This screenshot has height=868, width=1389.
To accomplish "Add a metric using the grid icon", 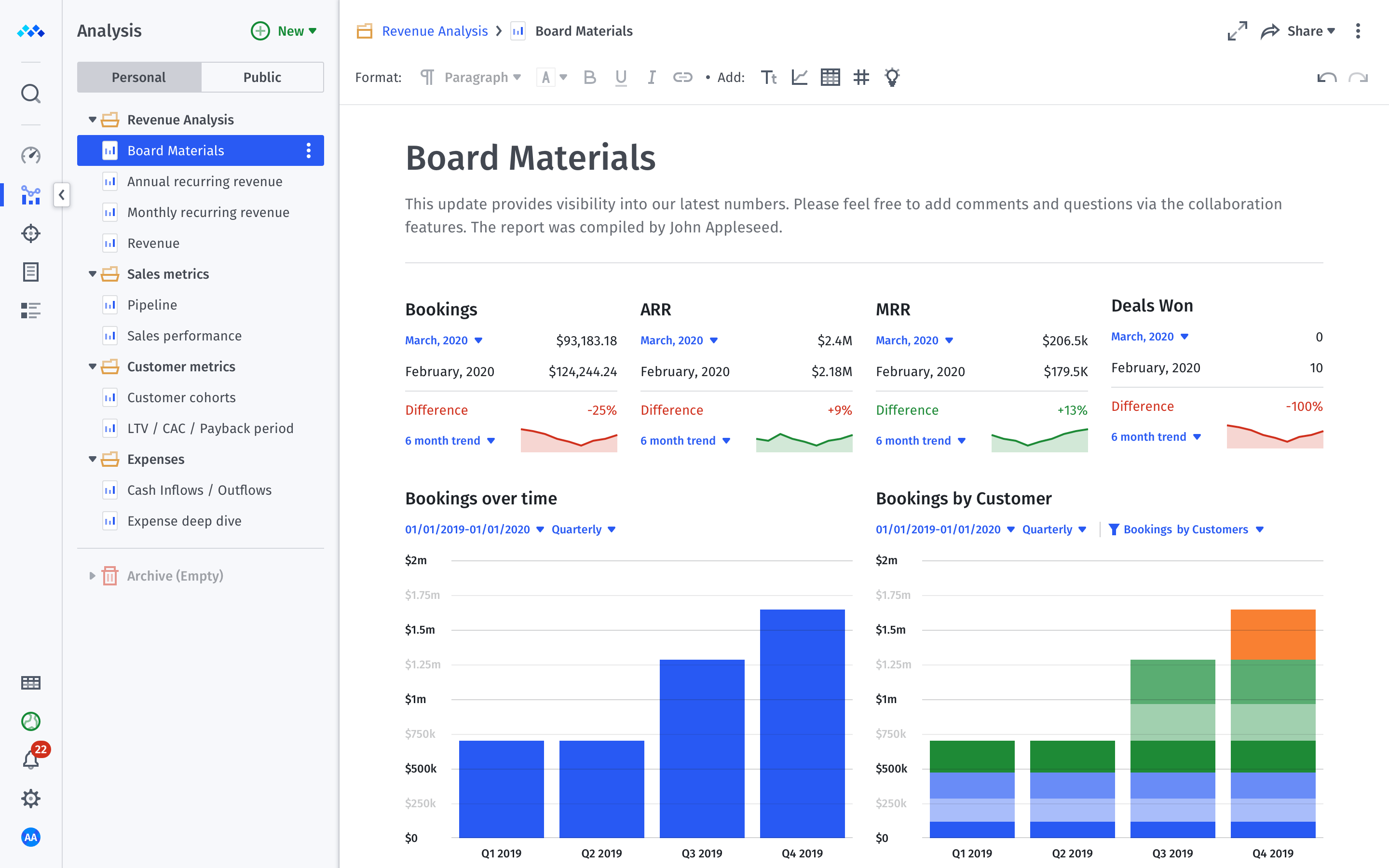I will pos(861,77).
